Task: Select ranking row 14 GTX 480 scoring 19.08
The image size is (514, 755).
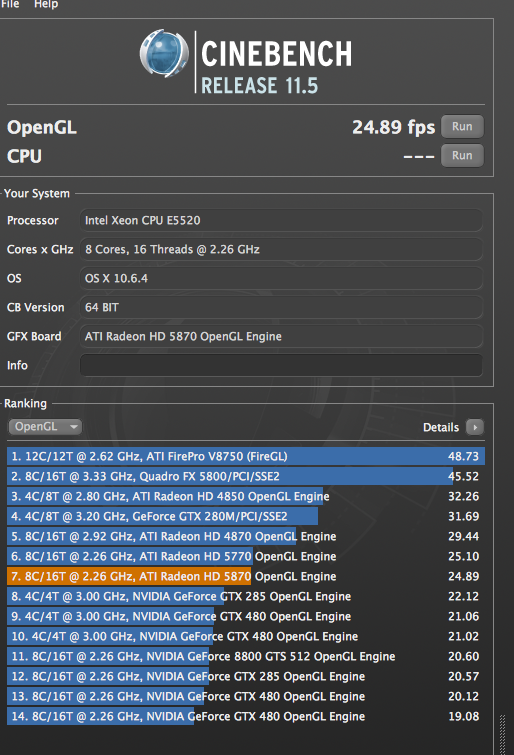Action: pos(246,716)
